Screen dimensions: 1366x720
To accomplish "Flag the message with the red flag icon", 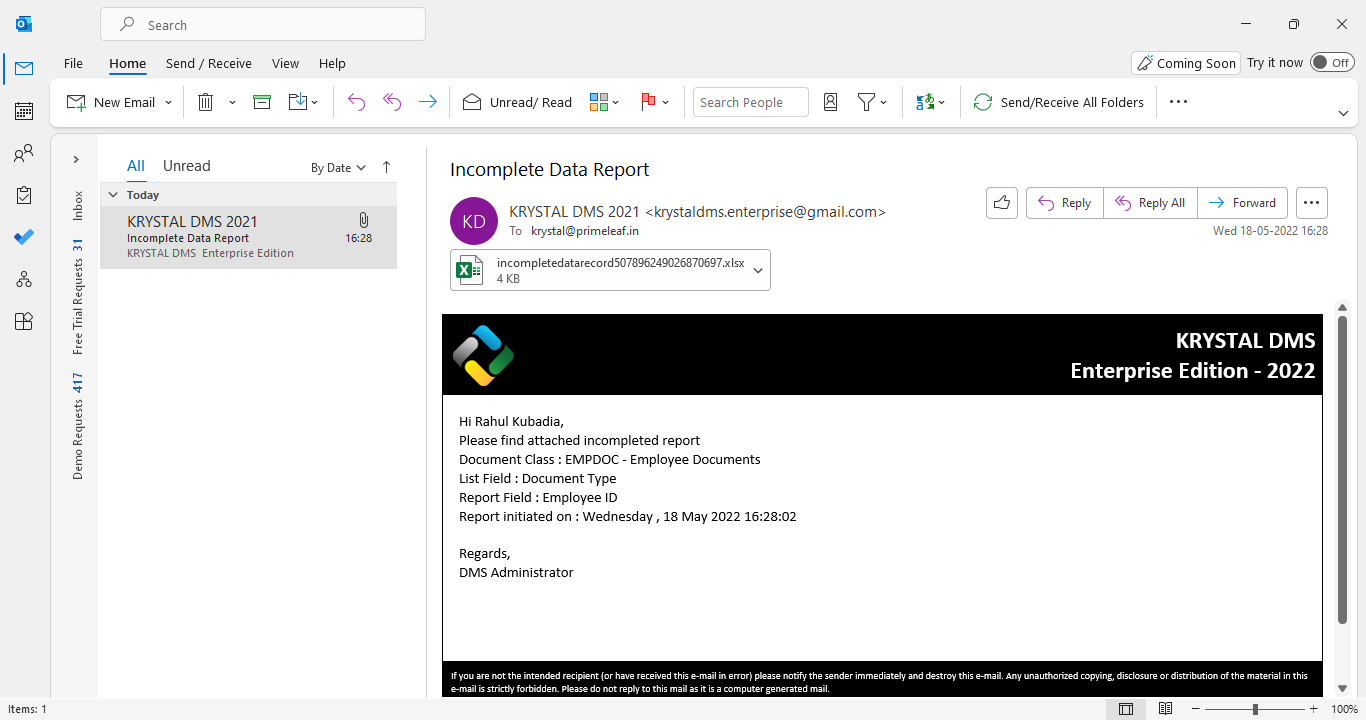I will point(647,101).
